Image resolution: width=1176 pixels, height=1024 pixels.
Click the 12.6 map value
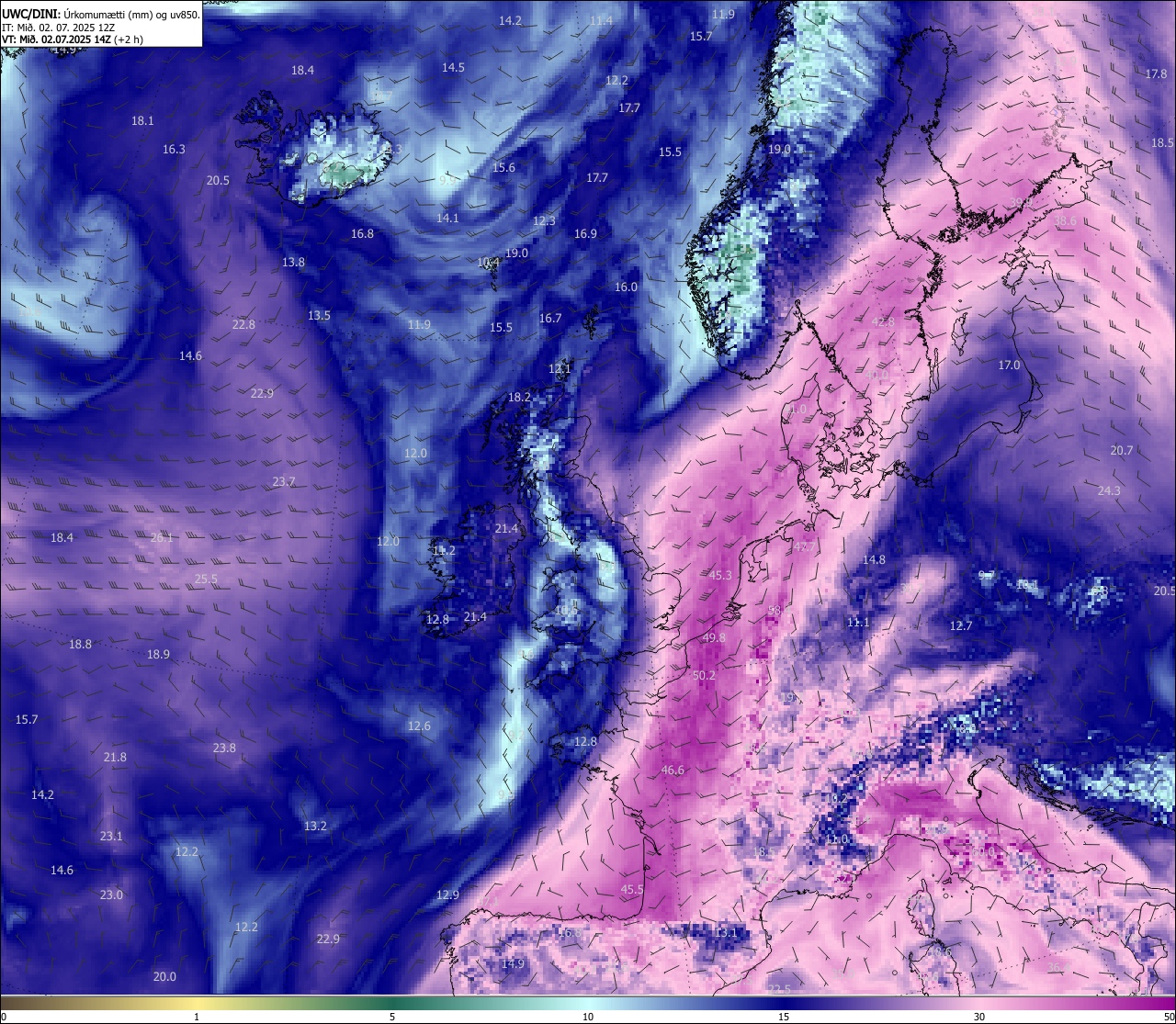click(419, 726)
